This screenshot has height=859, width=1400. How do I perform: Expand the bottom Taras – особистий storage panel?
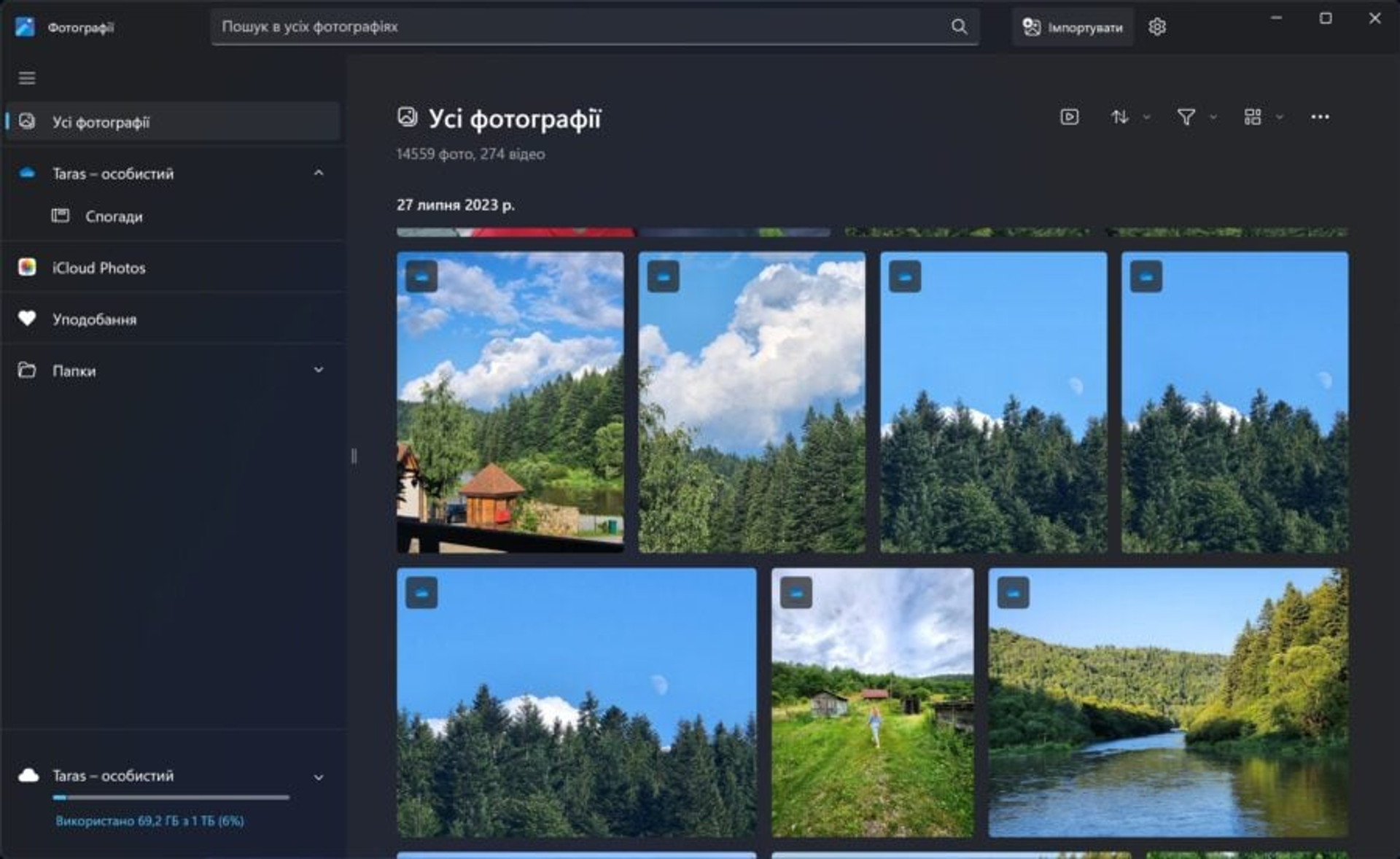tap(319, 777)
